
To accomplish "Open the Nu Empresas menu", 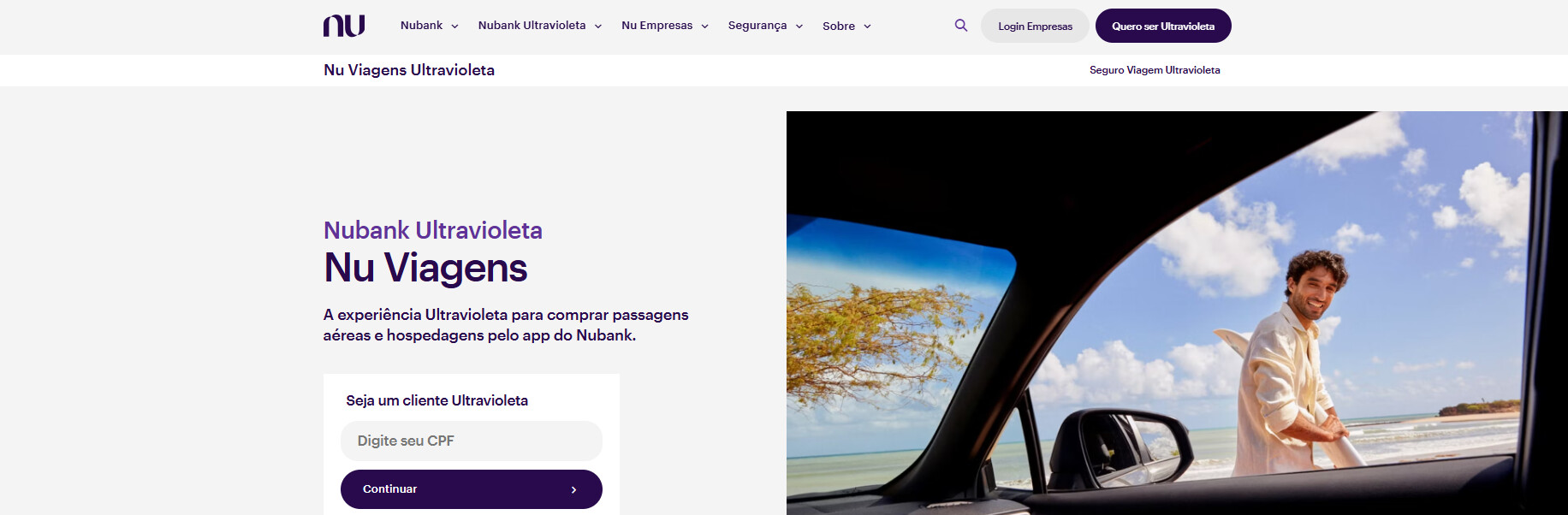I will pyautogui.click(x=665, y=26).
